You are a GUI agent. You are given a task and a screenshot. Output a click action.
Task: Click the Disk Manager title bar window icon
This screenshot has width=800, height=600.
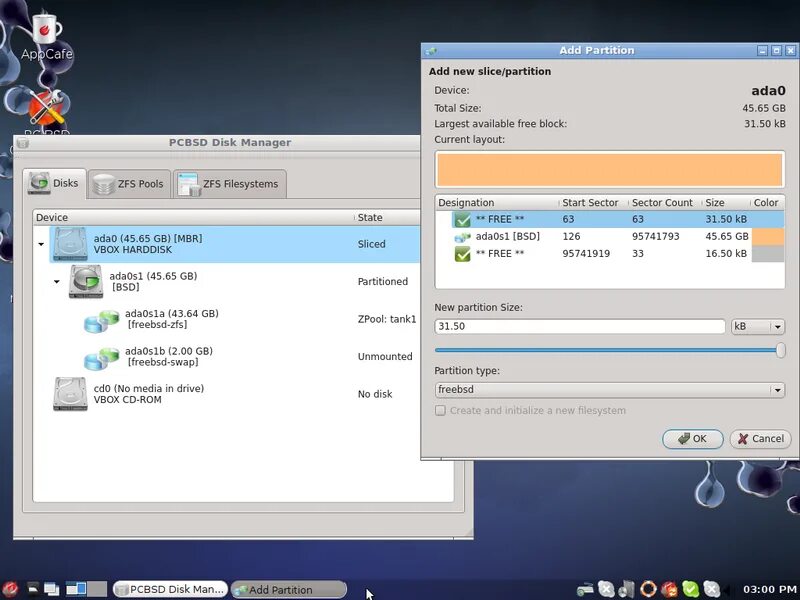pos(22,143)
